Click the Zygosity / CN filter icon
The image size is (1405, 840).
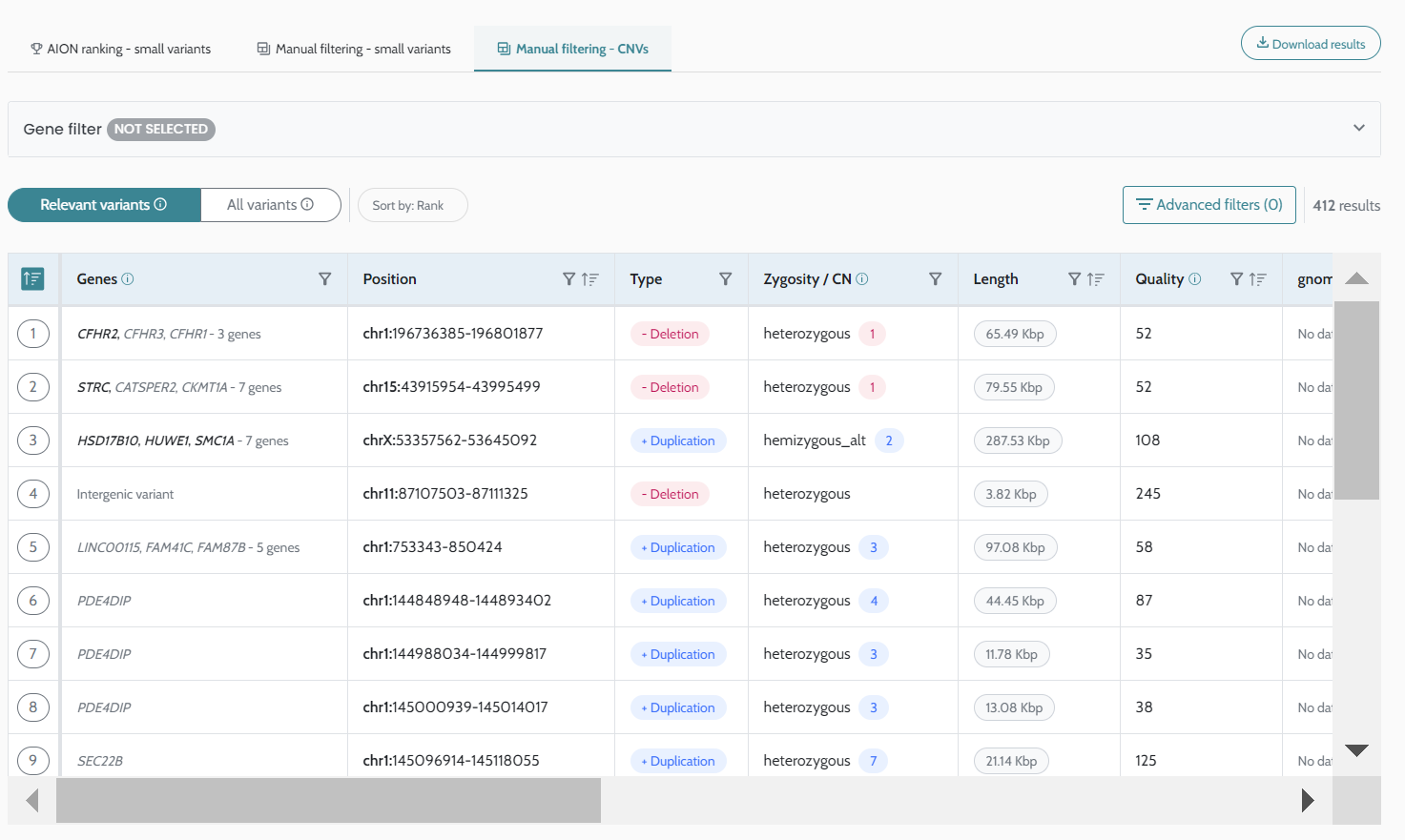(935, 279)
